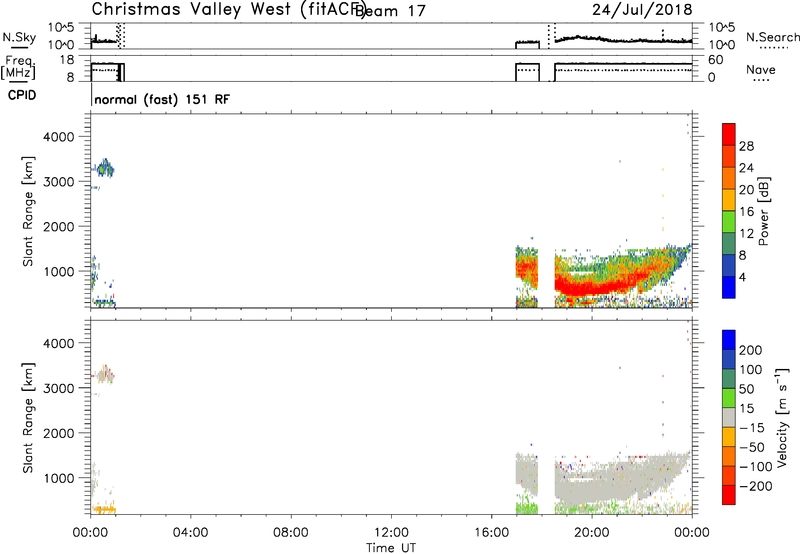Click the Christmas Valley West (fitACF) title
Viewport: 800px width, 554px height.
click(228, 10)
